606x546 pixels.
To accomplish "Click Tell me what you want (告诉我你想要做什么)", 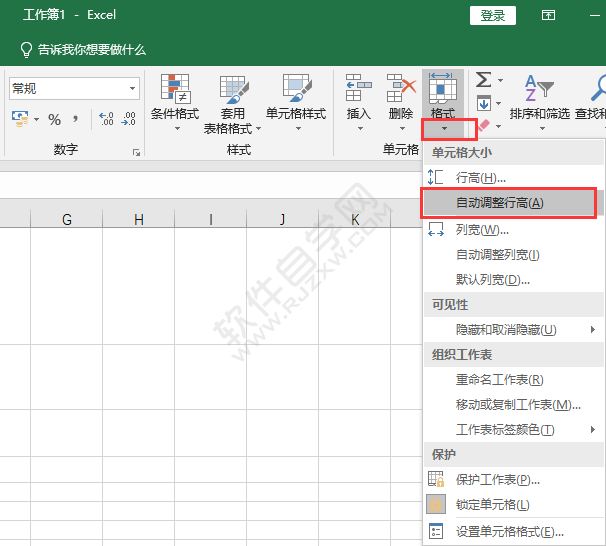I will [x=92, y=50].
